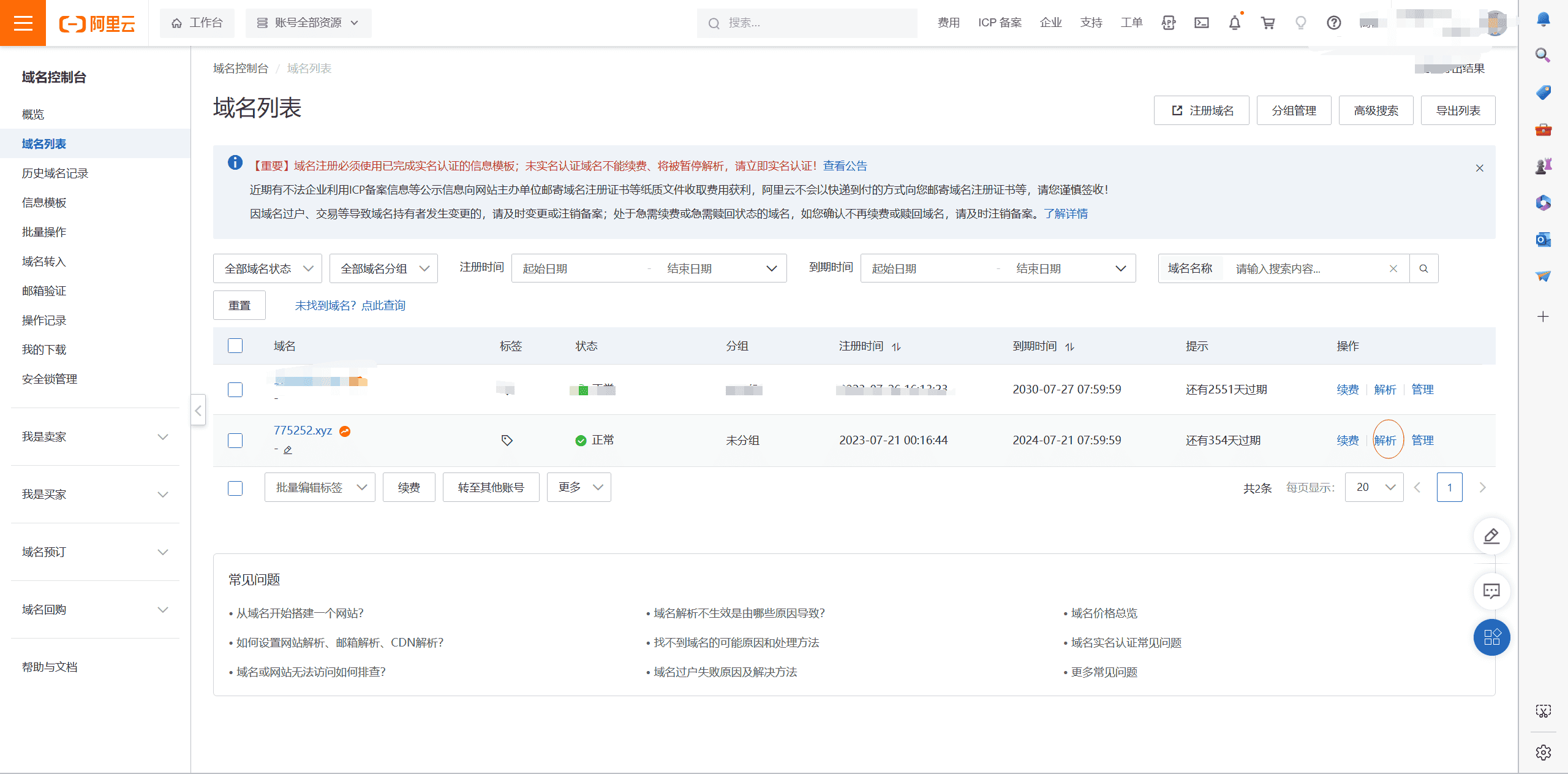The width and height of the screenshot is (1568, 774).
Task: Click the top search box
Action: tap(807, 23)
